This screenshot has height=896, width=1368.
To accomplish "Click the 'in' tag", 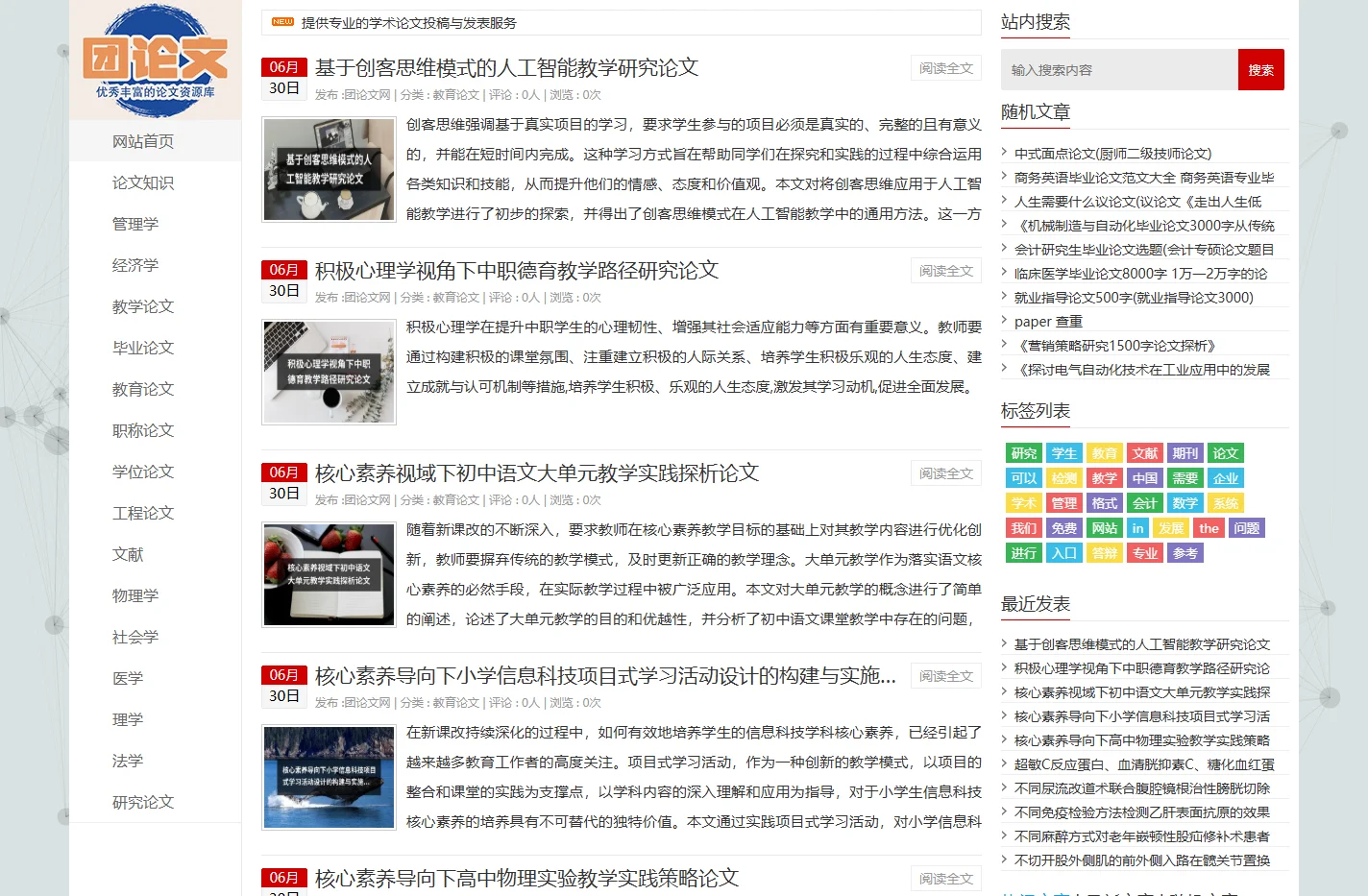I will [1138, 528].
